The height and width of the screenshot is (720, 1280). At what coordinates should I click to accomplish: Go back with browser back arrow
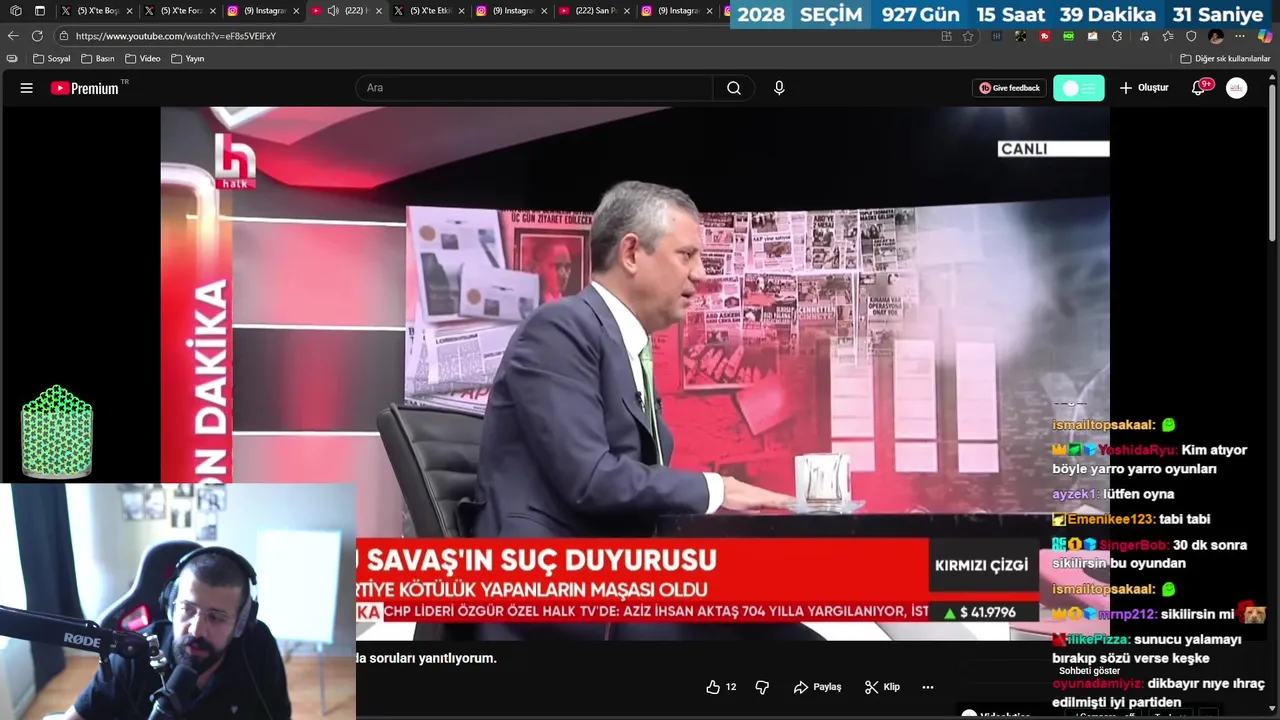(x=13, y=36)
